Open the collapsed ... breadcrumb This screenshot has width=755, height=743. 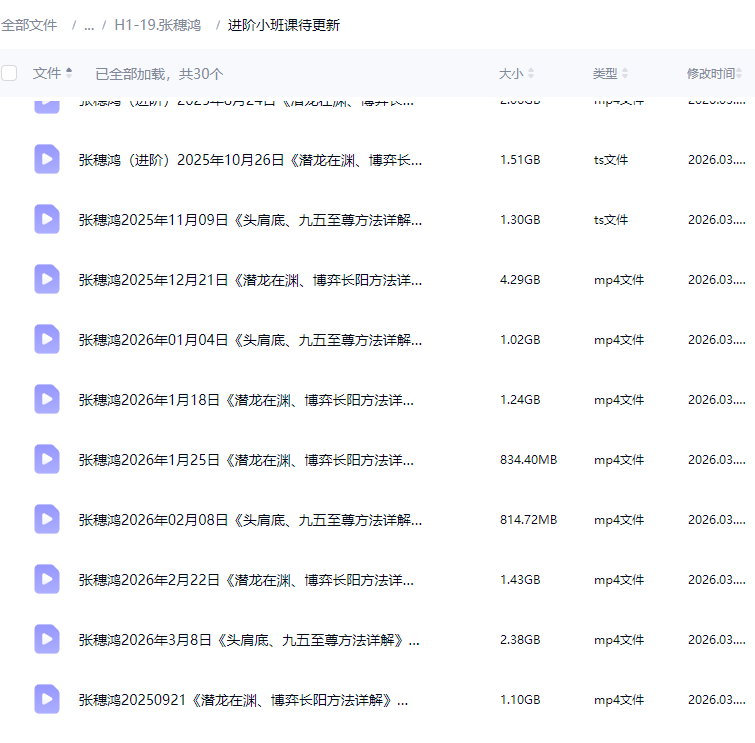click(89, 26)
